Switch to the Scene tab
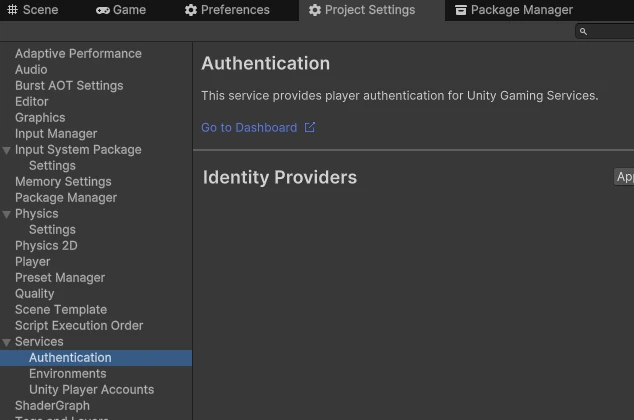The width and height of the screenshot is (634, 420). click(x=33, y=10)
